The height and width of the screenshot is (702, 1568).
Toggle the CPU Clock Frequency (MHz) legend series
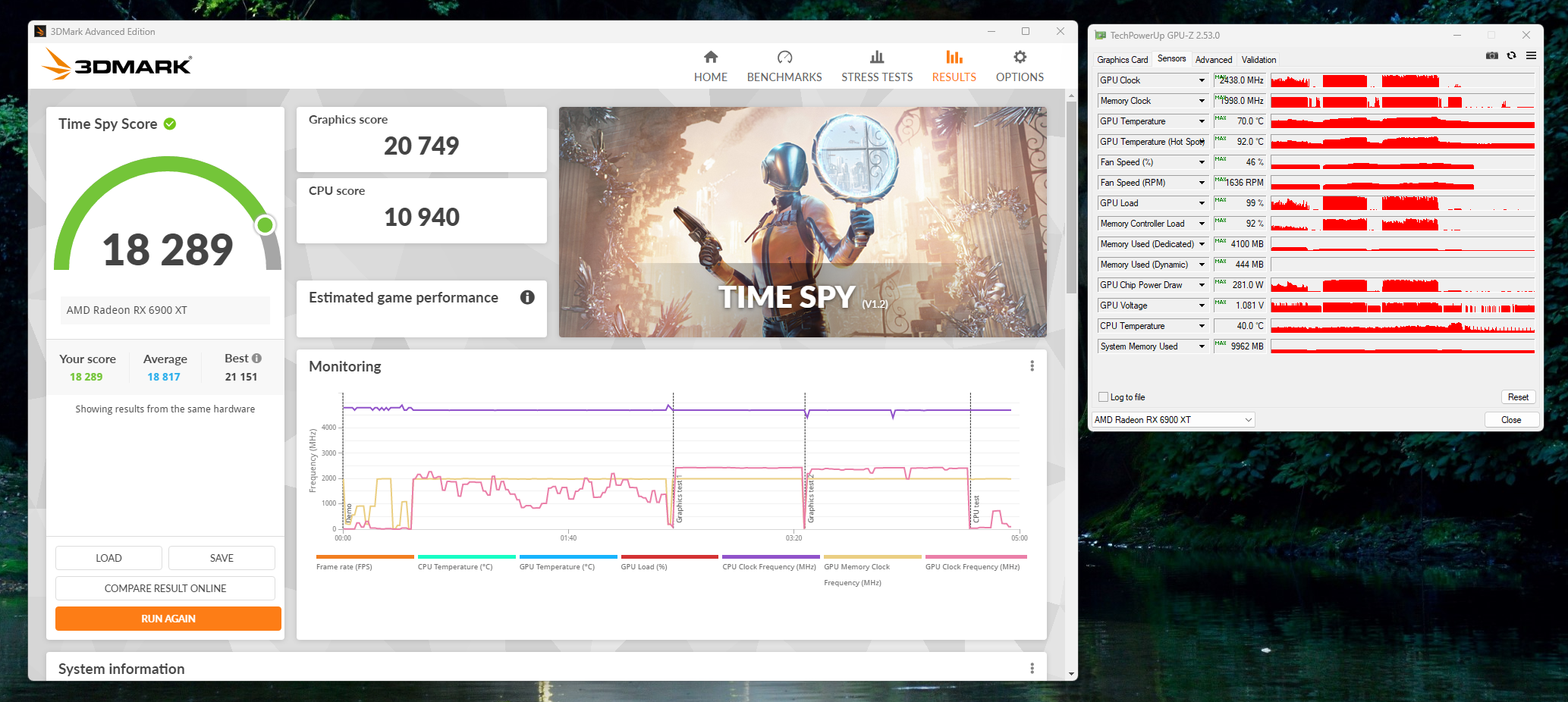pos(771,563)
